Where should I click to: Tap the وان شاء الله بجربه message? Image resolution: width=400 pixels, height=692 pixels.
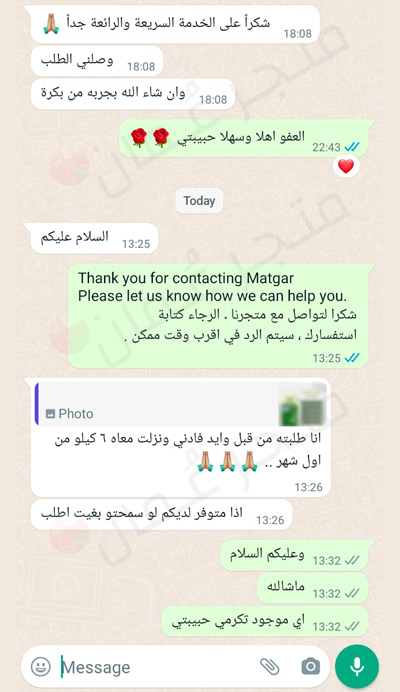(133, 94)
